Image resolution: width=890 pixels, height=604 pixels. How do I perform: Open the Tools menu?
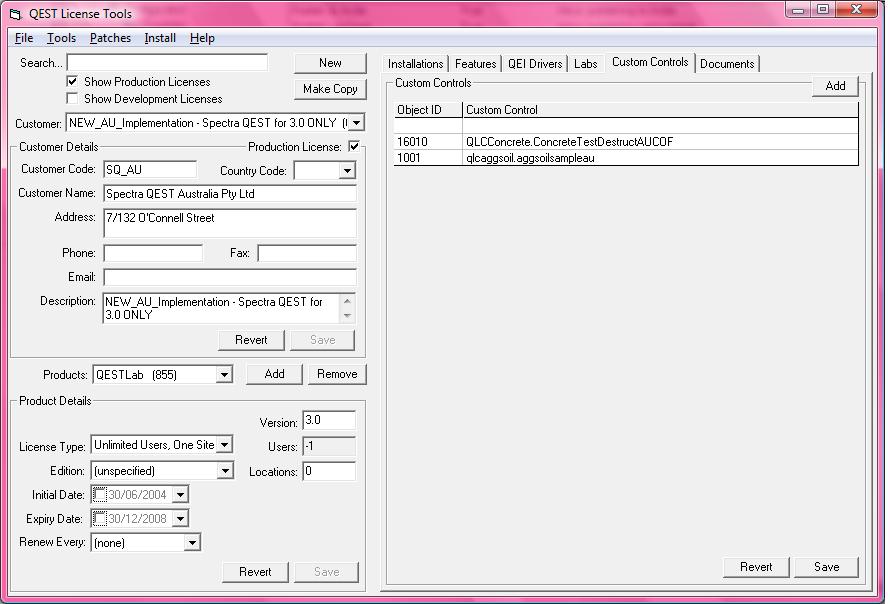(61, 38)
